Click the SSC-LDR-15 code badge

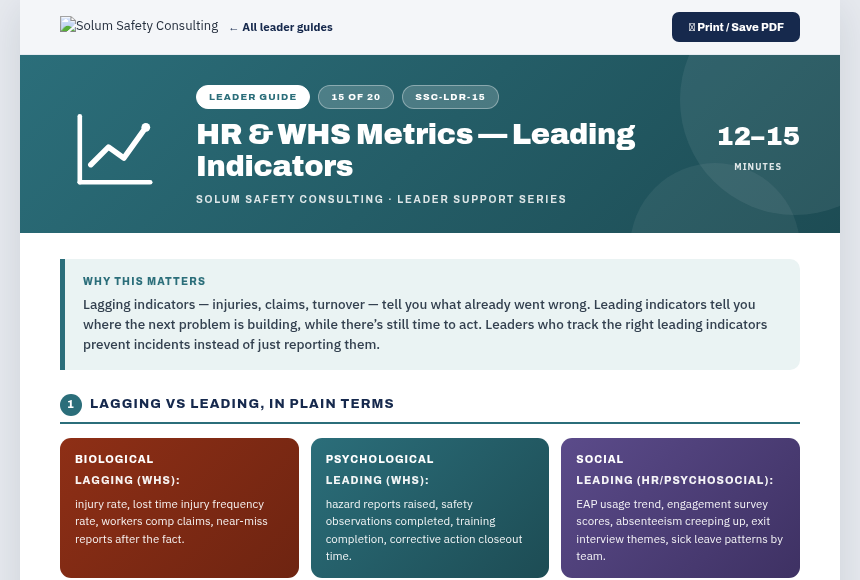click(450, 97)
